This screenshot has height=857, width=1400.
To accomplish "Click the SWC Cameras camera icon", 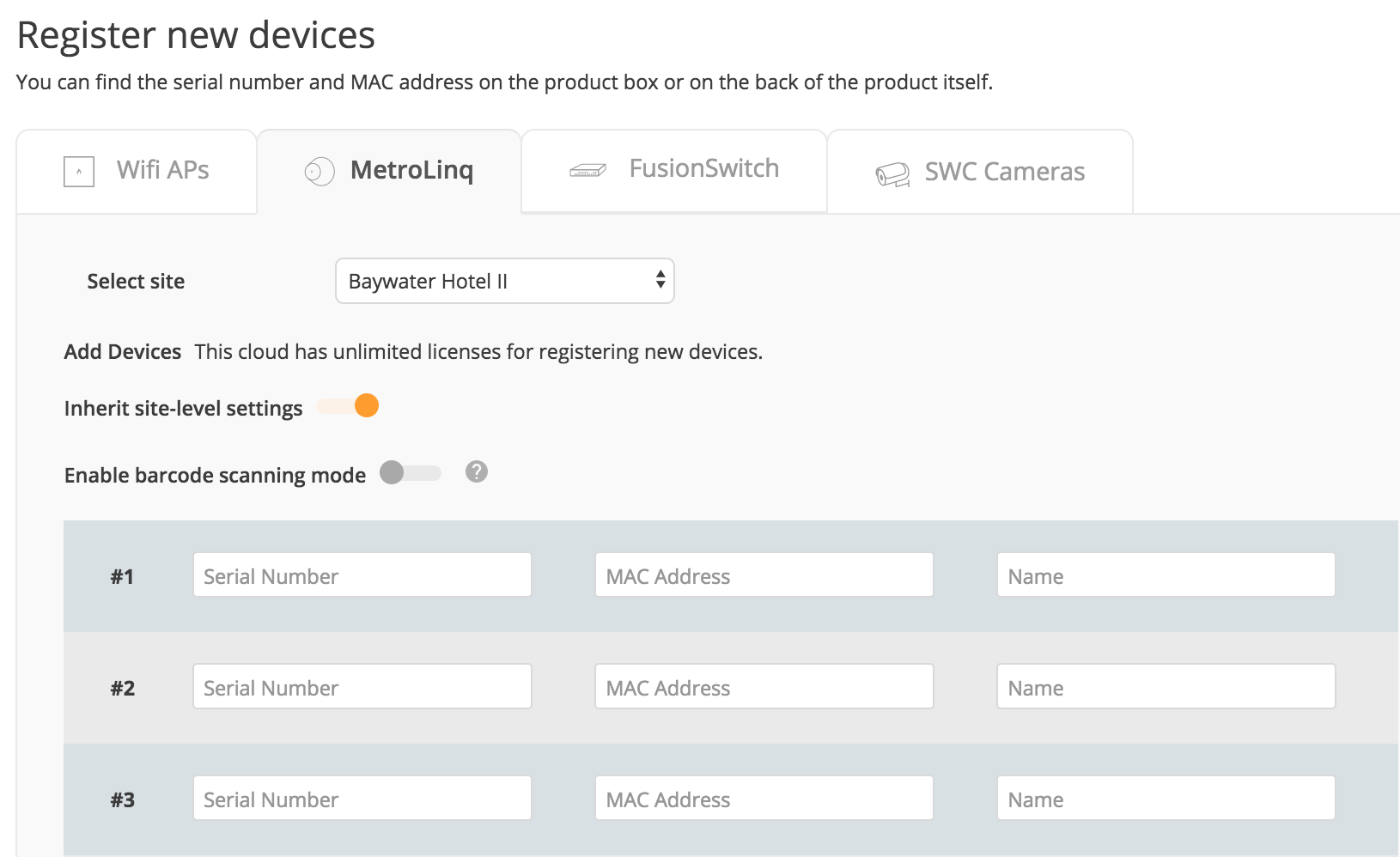I will click(x=892, y=174).
